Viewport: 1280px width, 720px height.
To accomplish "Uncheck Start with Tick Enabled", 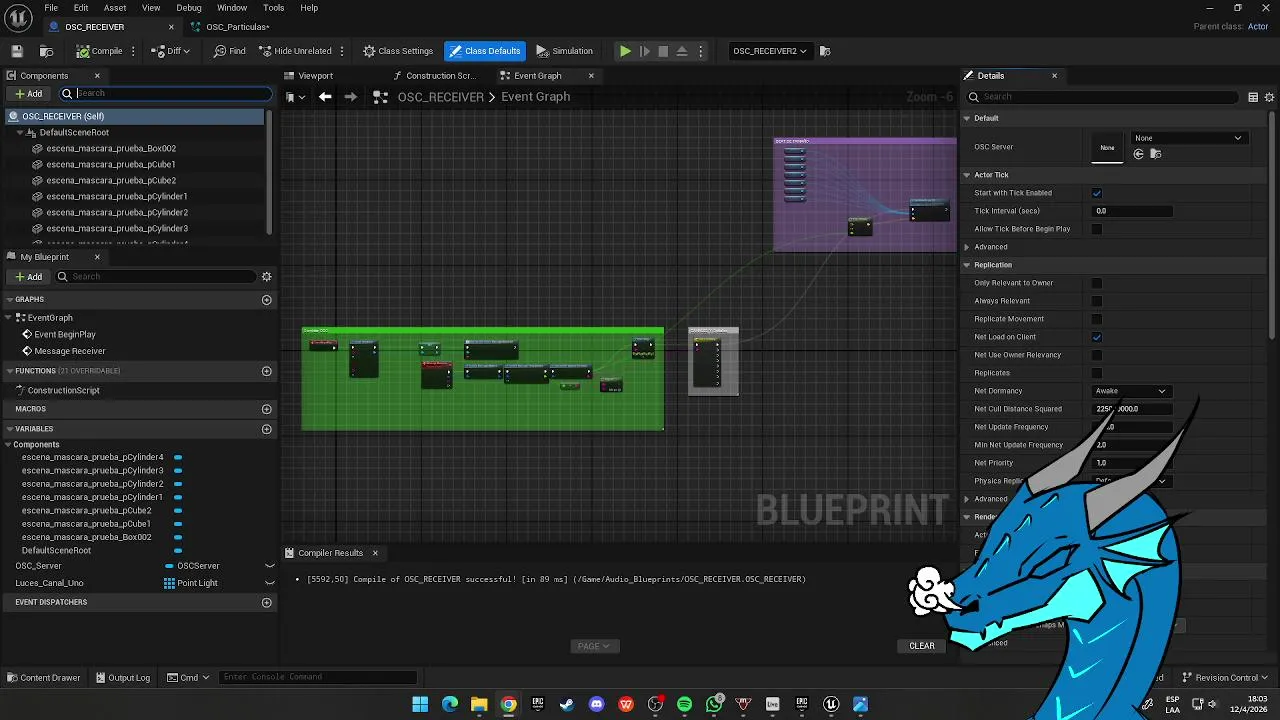I will tap(1097, 193).
